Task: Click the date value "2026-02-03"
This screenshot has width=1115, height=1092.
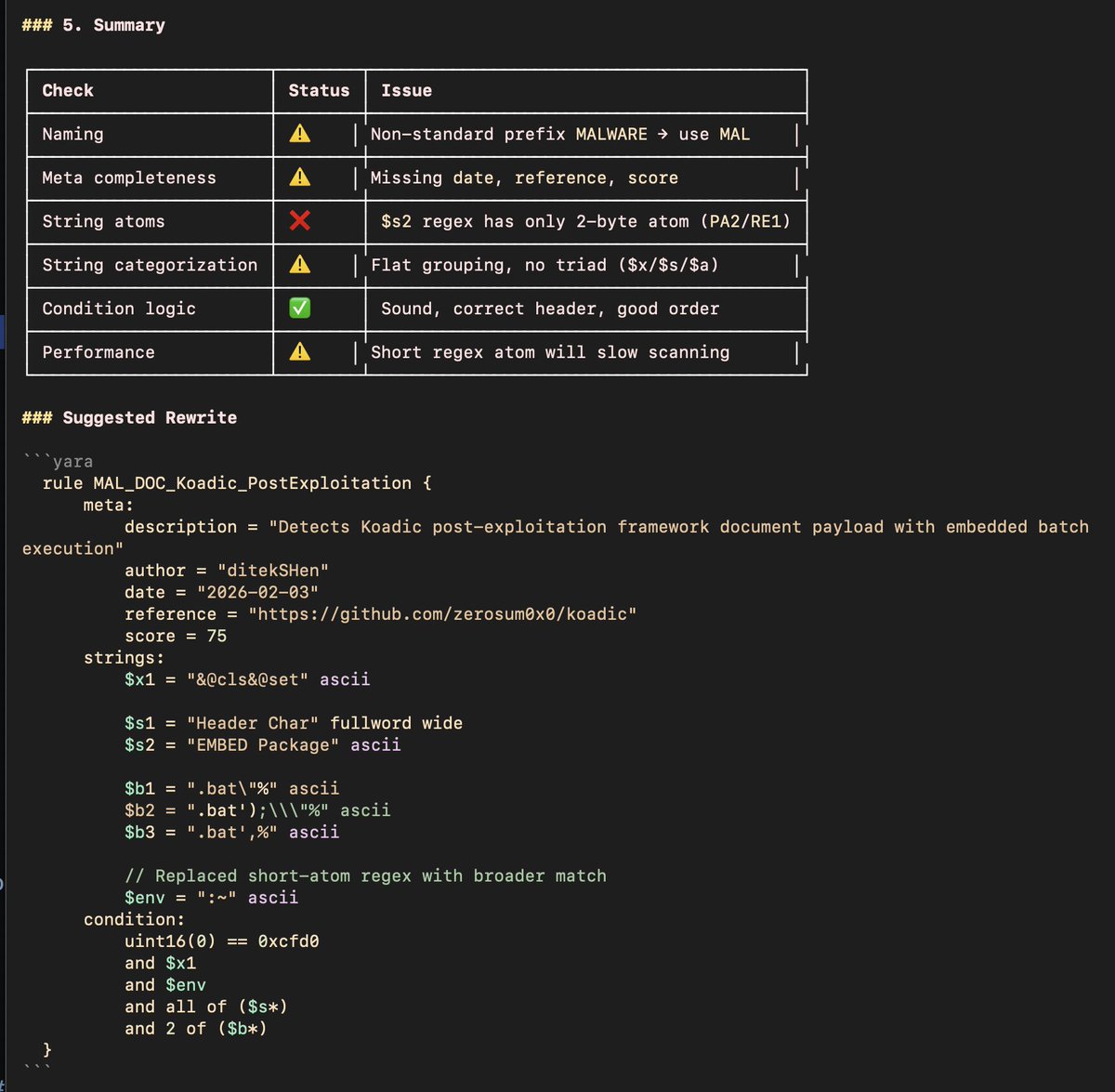Action: (x=257, y=592)
